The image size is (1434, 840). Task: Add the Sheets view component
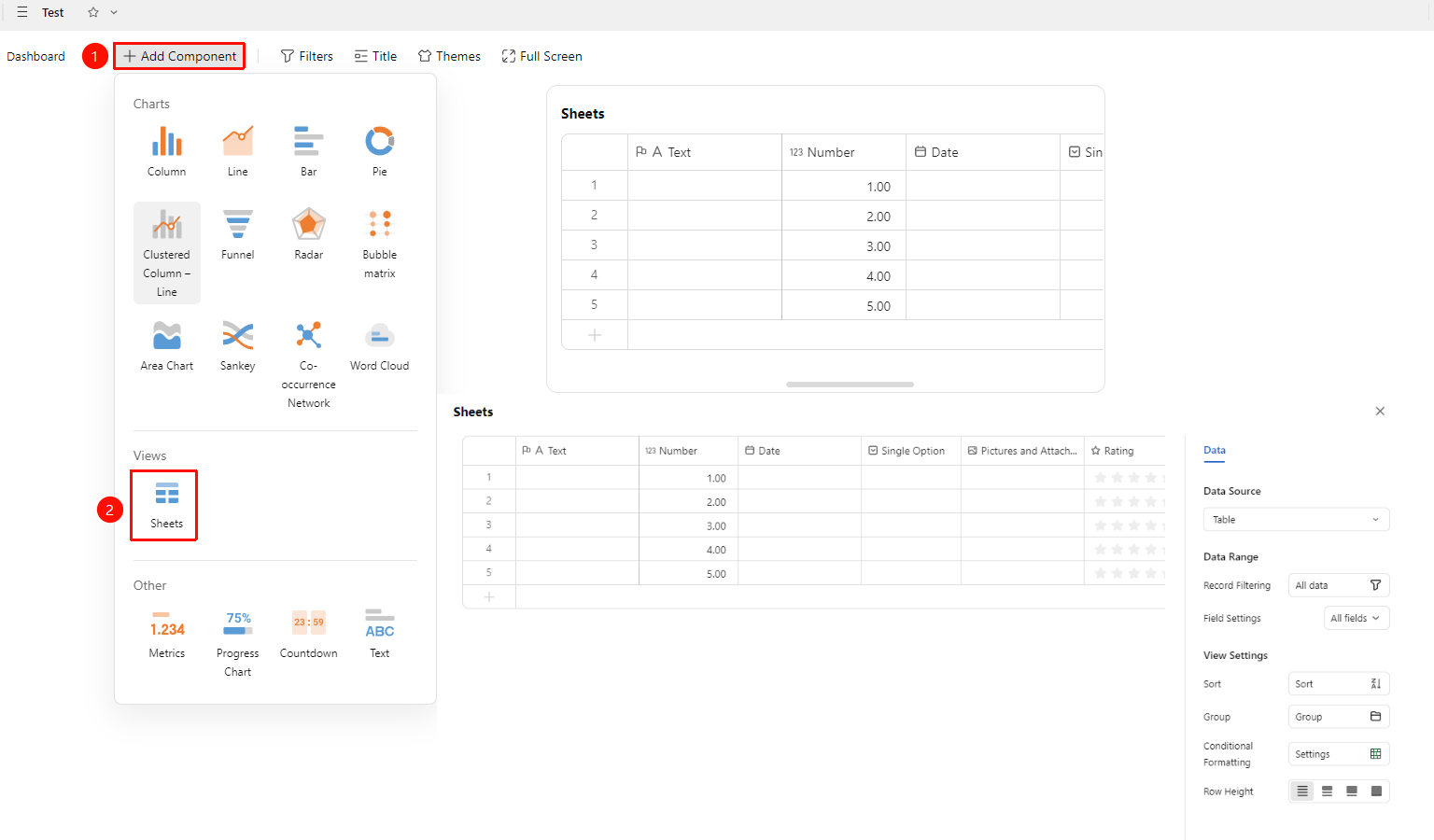pos(164,505)
